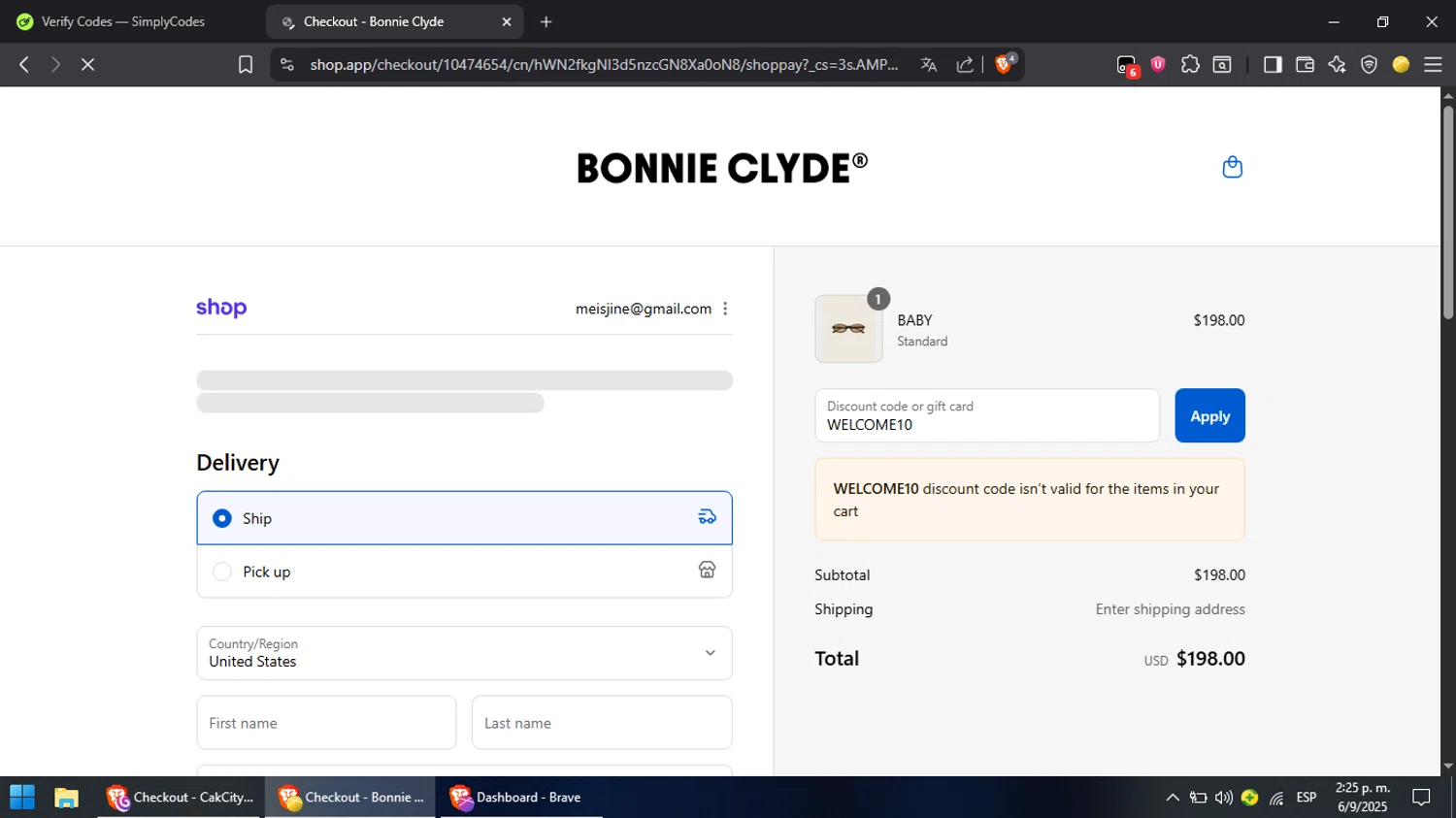The height and width of the screenshot is (818, 1456).
Task: Open File Explorer from the taskbar
Action: click(x=66, y=798)
